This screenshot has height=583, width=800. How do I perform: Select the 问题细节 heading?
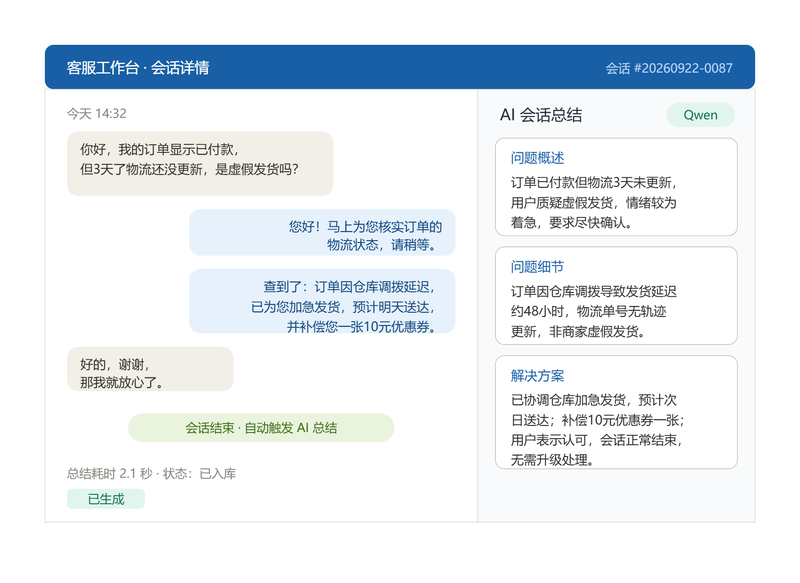point(537,267)
